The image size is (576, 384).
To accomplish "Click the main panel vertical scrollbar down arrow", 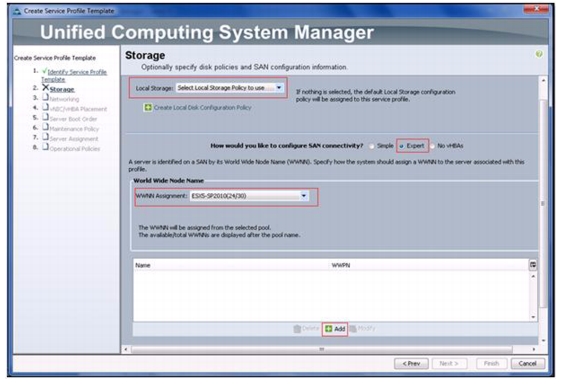I will pos(544,341).
